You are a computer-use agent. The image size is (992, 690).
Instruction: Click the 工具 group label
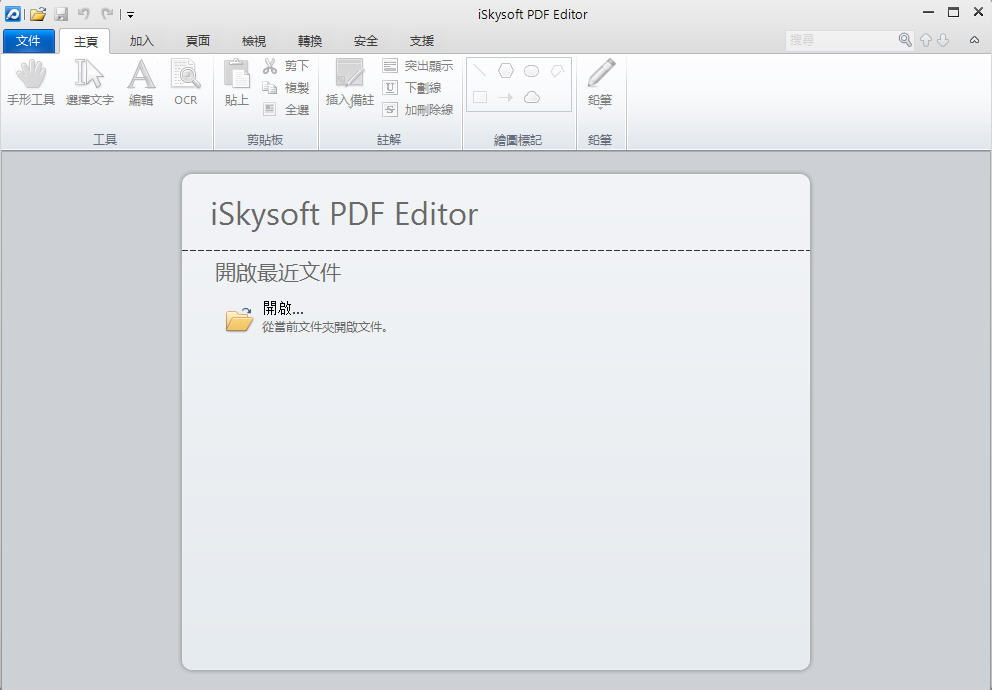[x=105, y=140]
